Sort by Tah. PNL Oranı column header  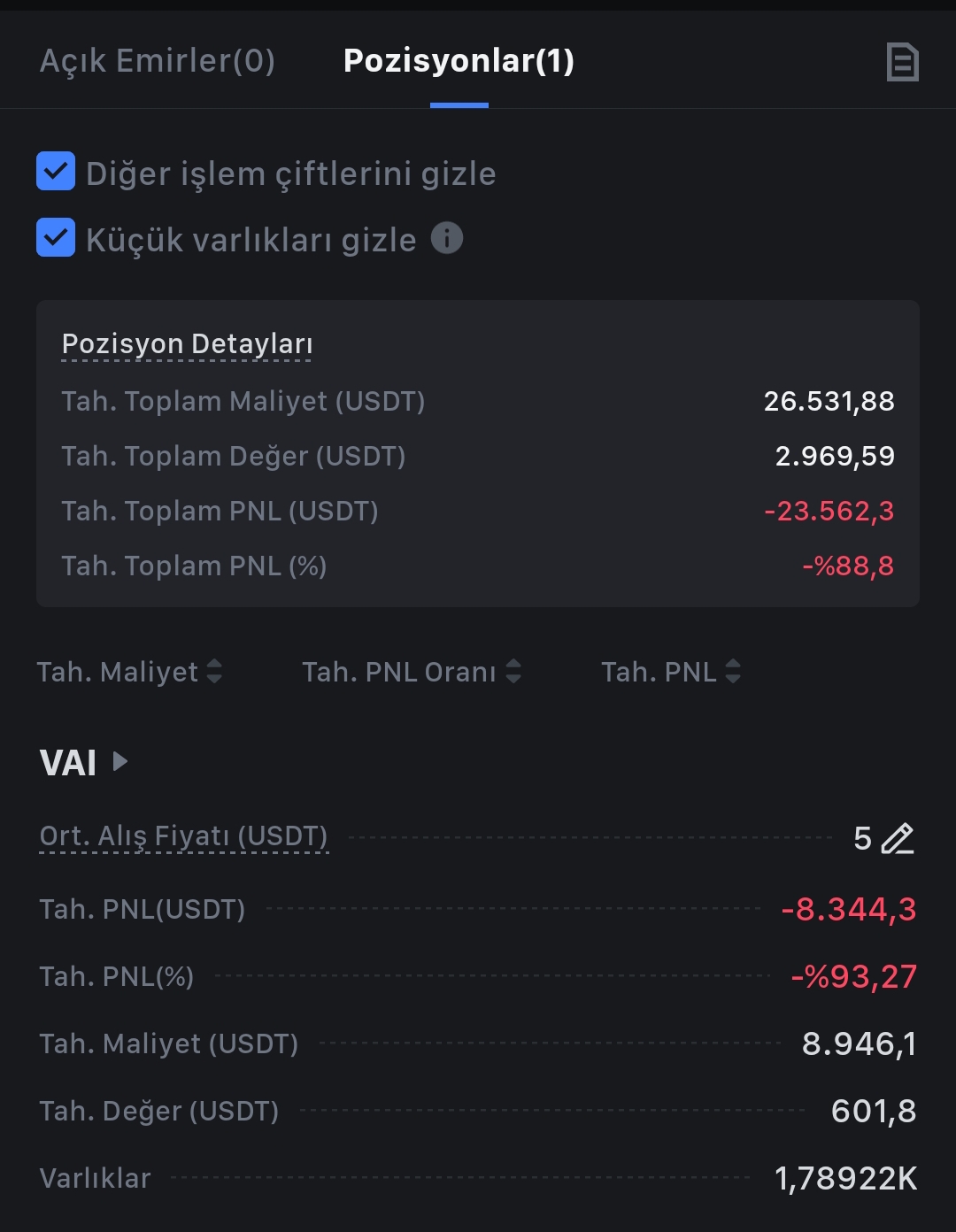pyautogui.click(x=399, y=672)
